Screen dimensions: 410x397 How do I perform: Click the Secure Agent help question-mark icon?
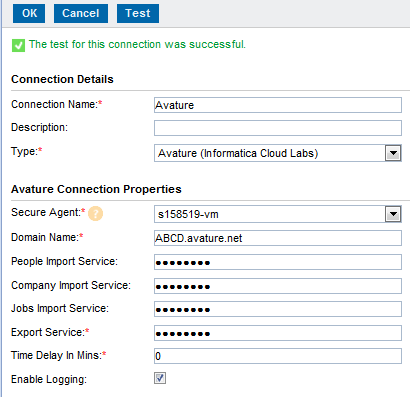point(95,214)
